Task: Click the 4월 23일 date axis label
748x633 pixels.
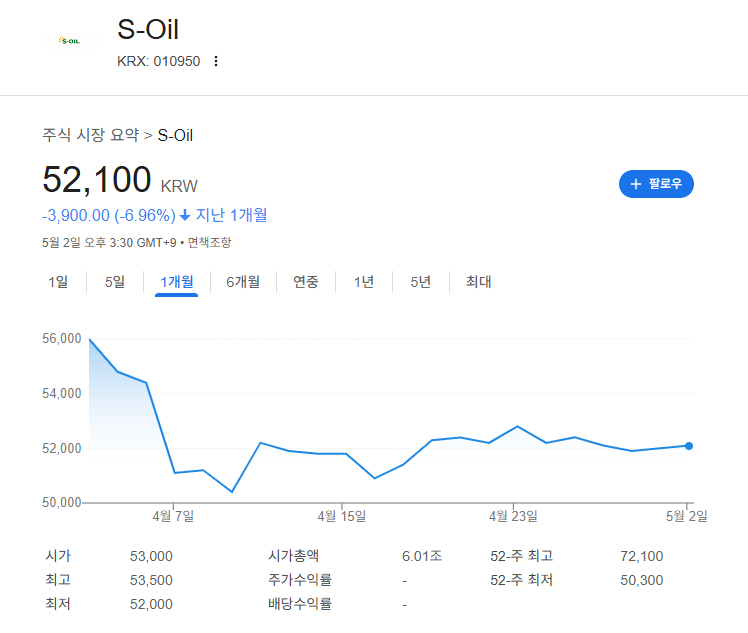Action: [x=513, y=516]
